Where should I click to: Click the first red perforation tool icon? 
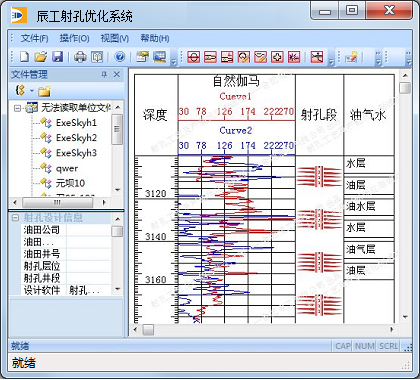pos(194,57)
